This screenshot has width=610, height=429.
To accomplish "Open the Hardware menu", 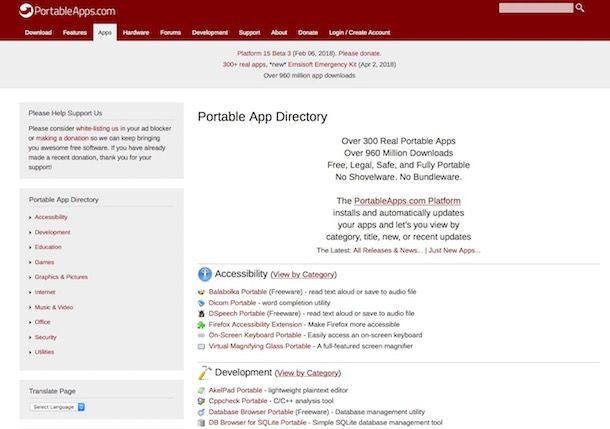I will pyautogui.click(x=136, y=33).
